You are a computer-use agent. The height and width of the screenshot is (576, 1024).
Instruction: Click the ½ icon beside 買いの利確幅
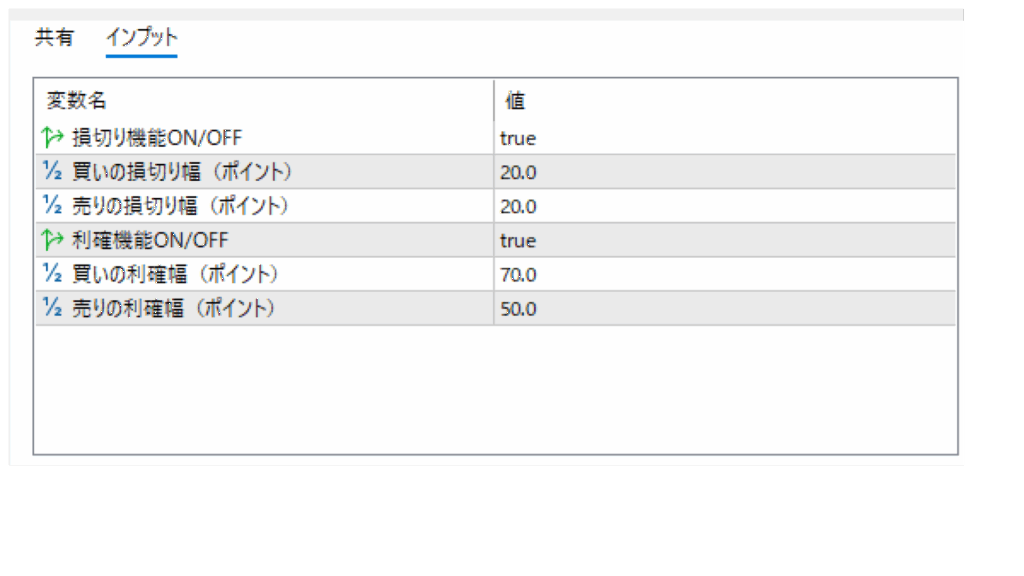click(53, 274)
